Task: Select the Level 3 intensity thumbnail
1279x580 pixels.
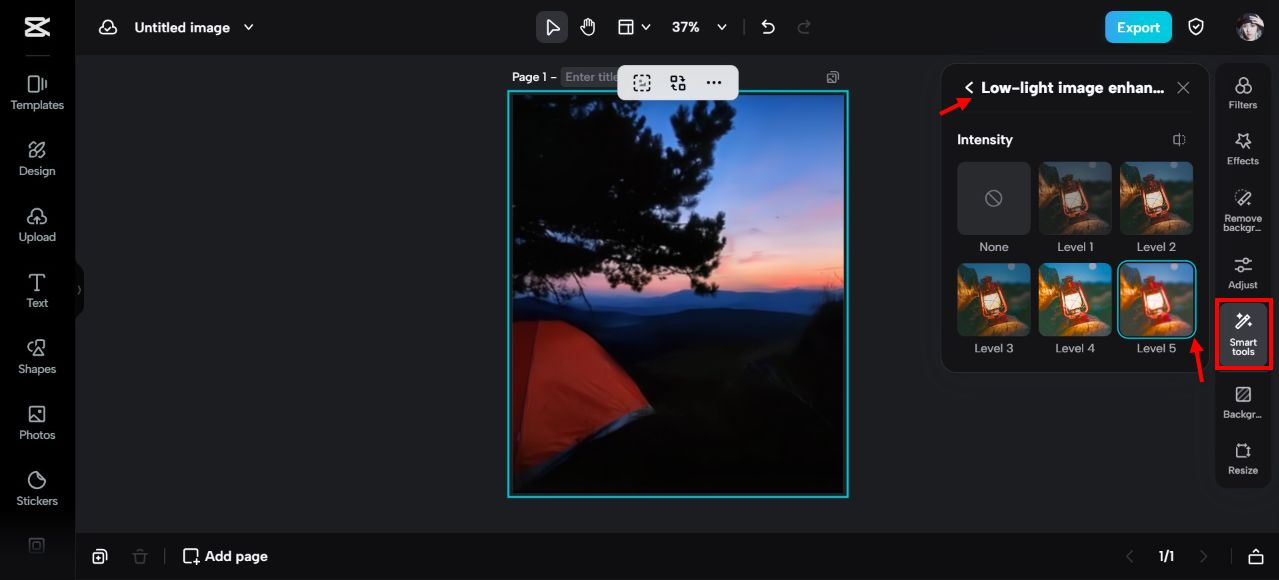Action: tap(994, 300)
